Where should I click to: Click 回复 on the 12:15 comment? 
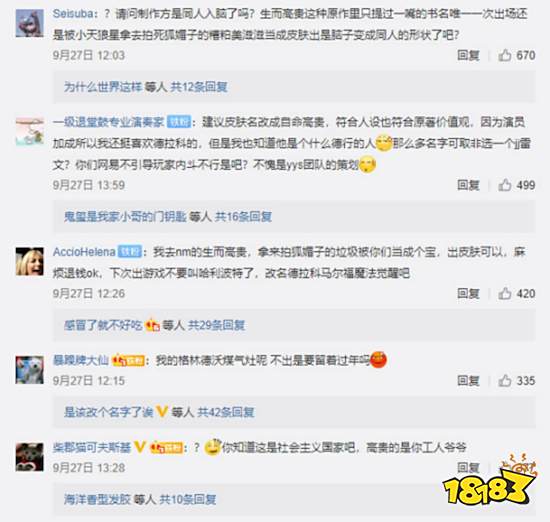pyautogui.click(x=468, y=380)
